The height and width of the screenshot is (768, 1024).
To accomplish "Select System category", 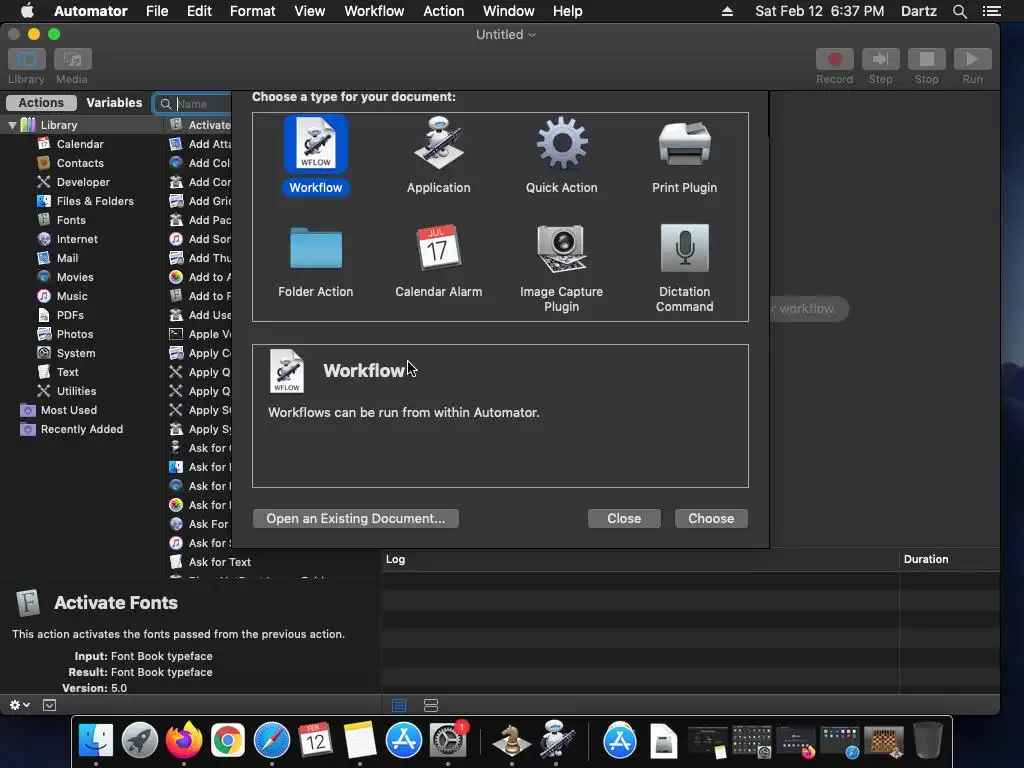I will tap(76, 353).
